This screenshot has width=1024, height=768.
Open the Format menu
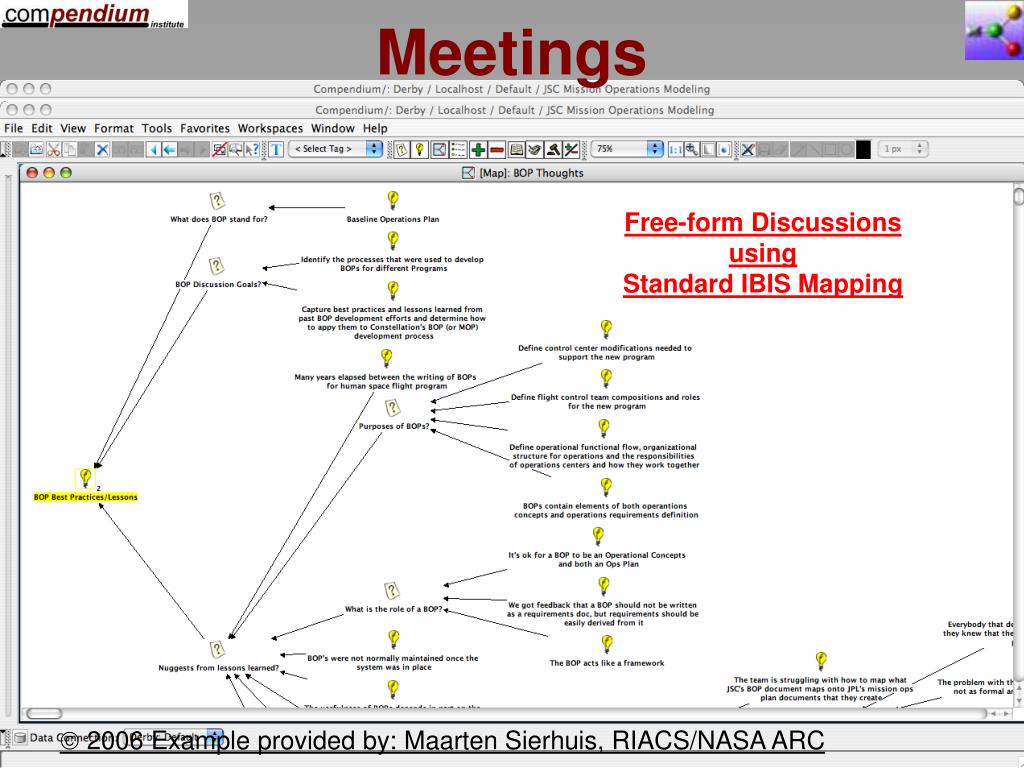tap(114, 128)
